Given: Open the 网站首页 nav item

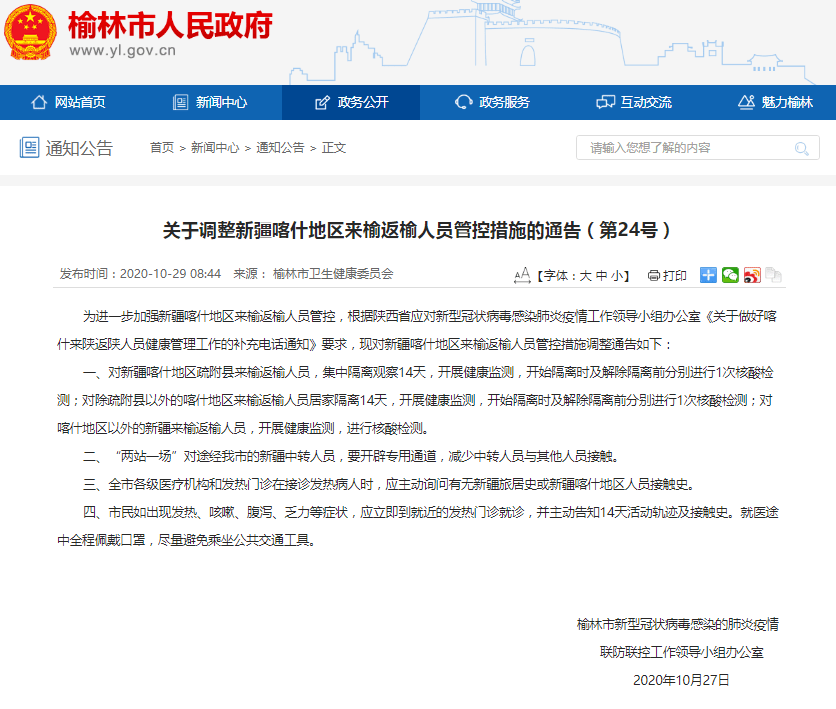Looking at the screenshot, I should [69, 102].
